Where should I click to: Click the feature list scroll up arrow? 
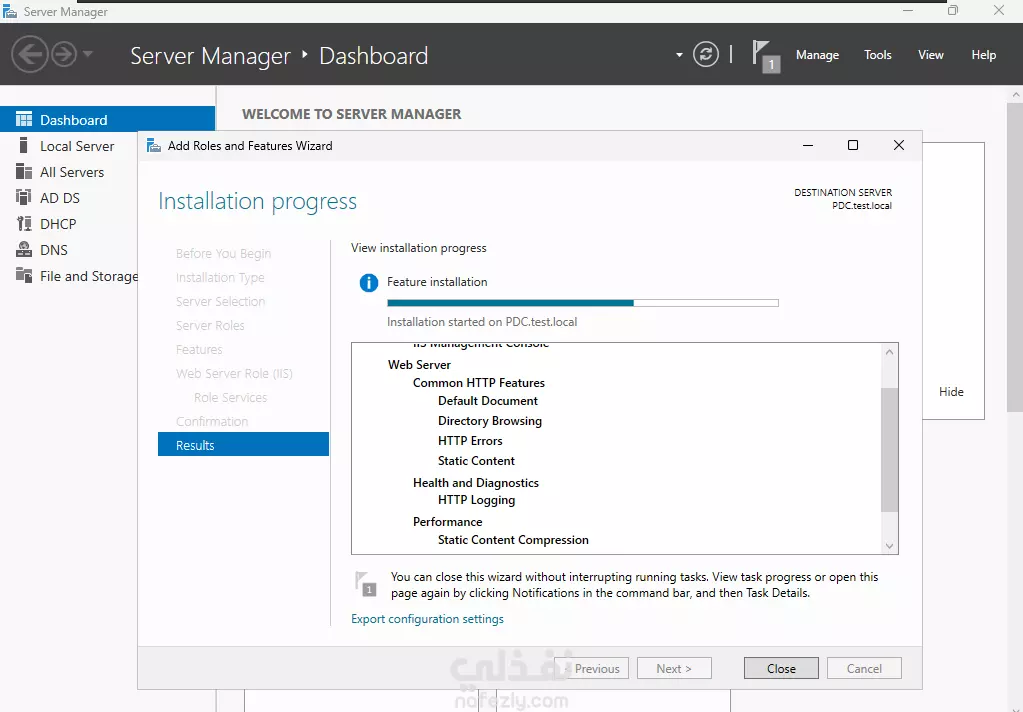889,352
